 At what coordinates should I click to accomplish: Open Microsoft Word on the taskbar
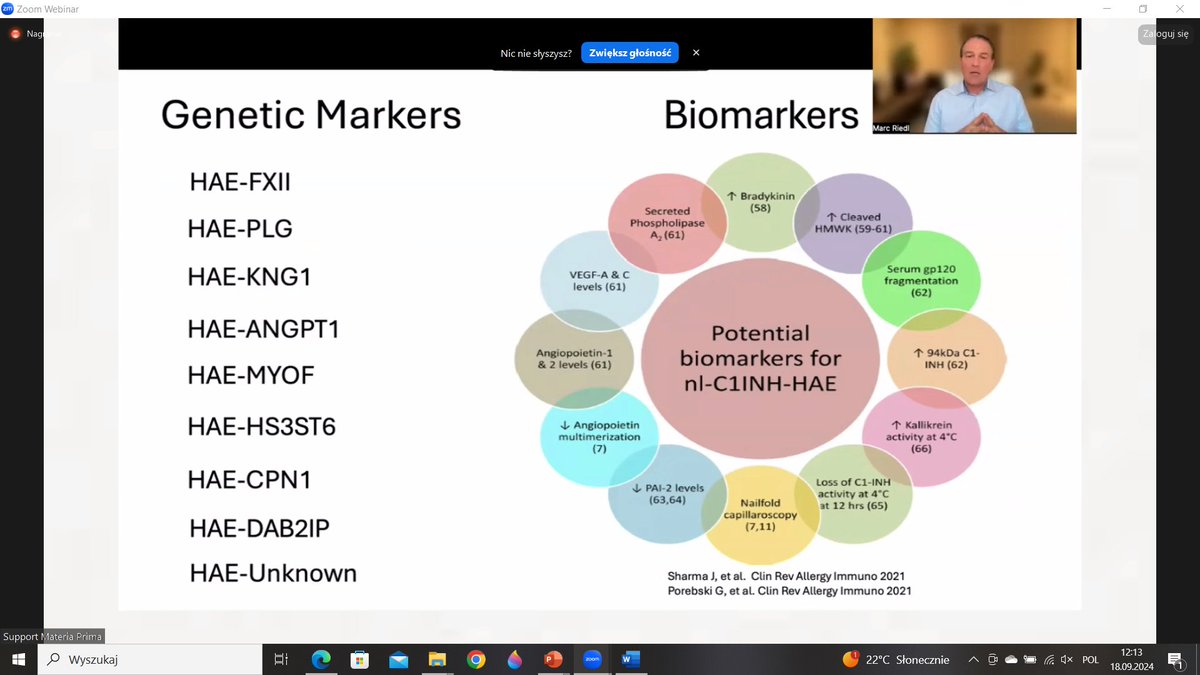pos(630,659)
